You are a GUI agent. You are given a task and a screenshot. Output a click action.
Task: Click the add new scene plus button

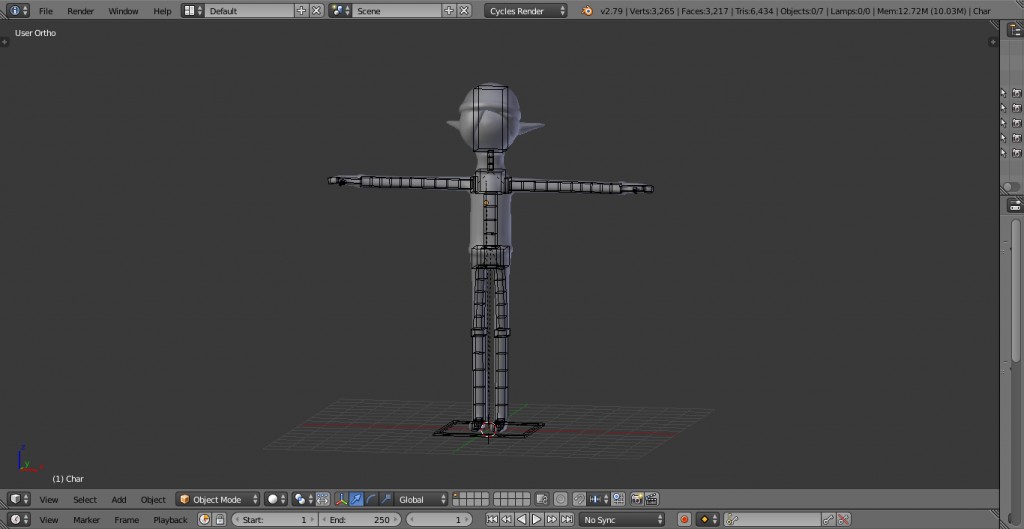pos(449,11)
